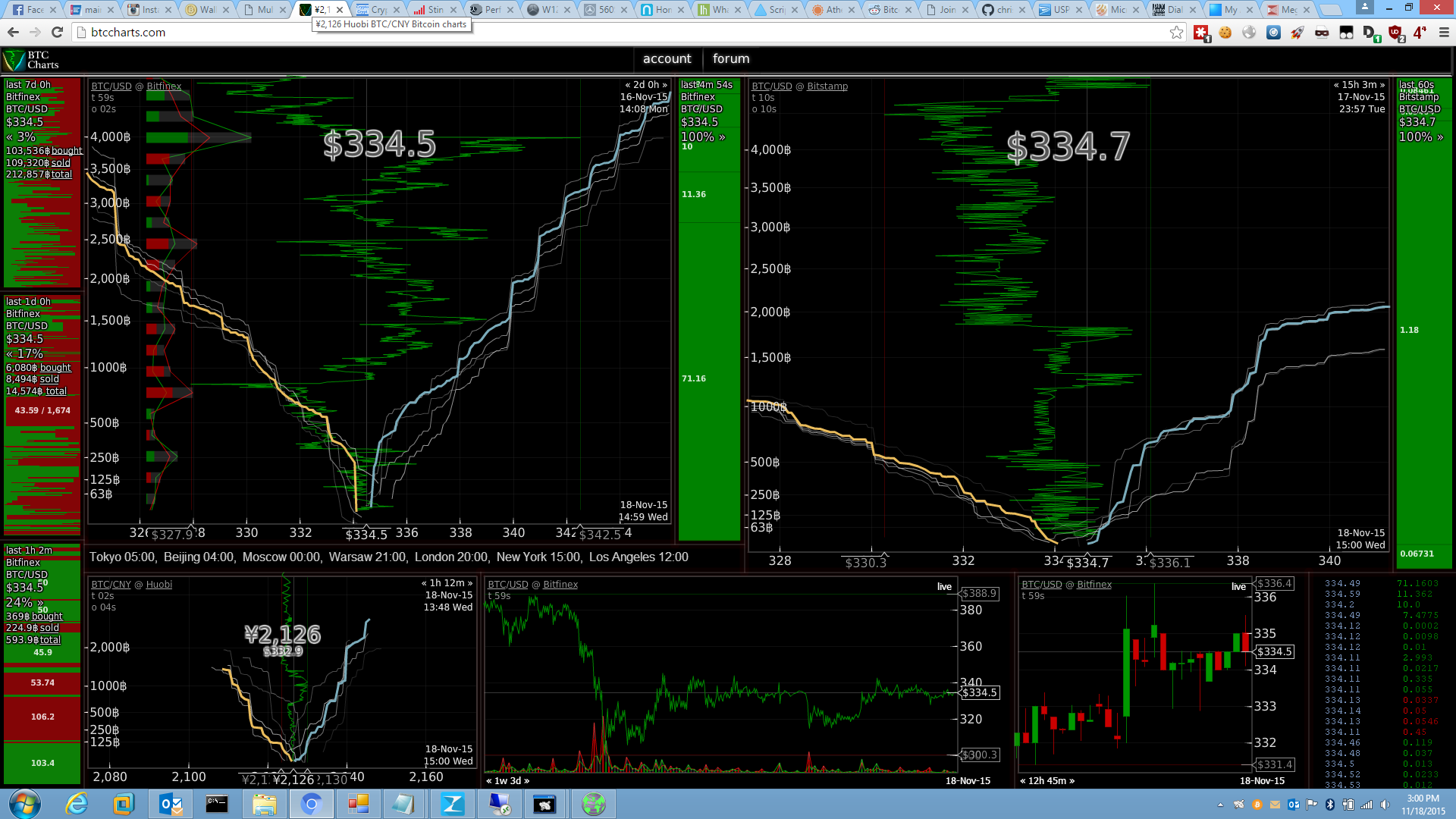Click the 103,536฿ bought link
Viewport: 1456px width, 819px height.
[44, 151]
